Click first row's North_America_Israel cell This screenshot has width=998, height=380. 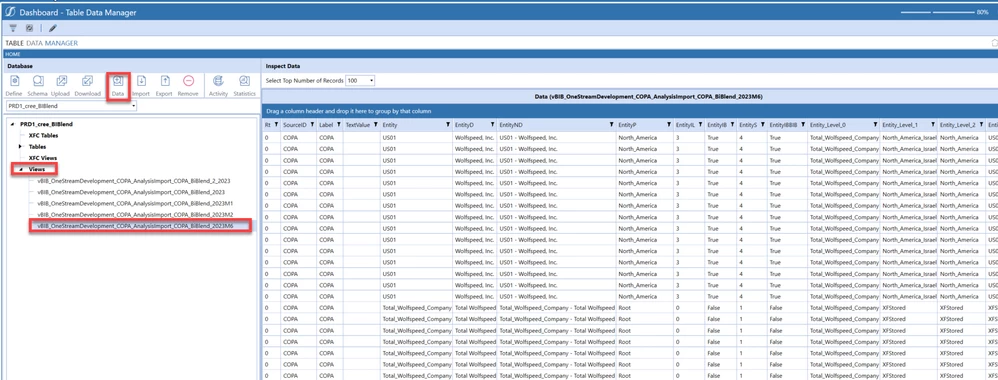[908, 137]
